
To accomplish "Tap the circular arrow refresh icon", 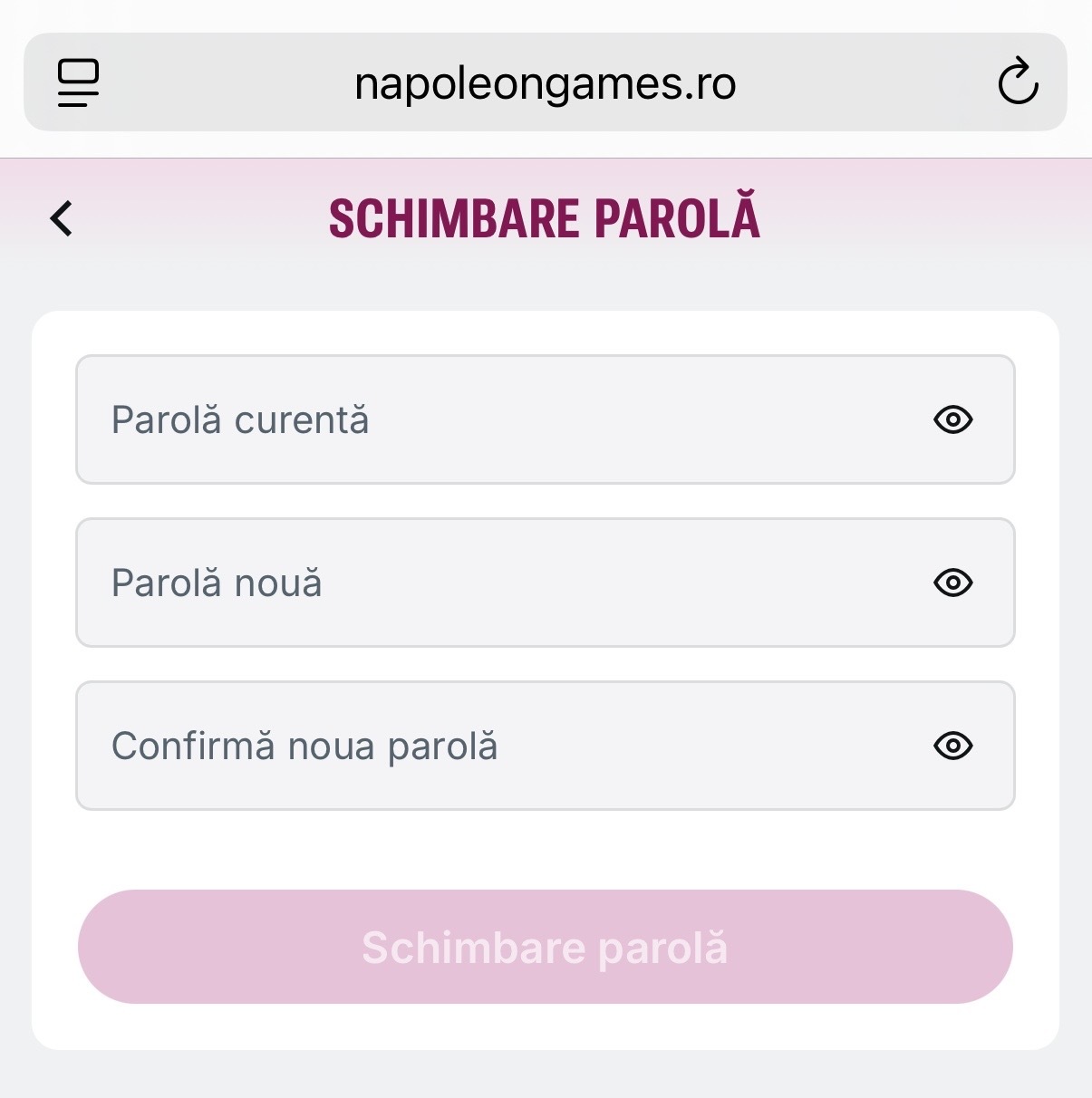I will coord(1018,82).
